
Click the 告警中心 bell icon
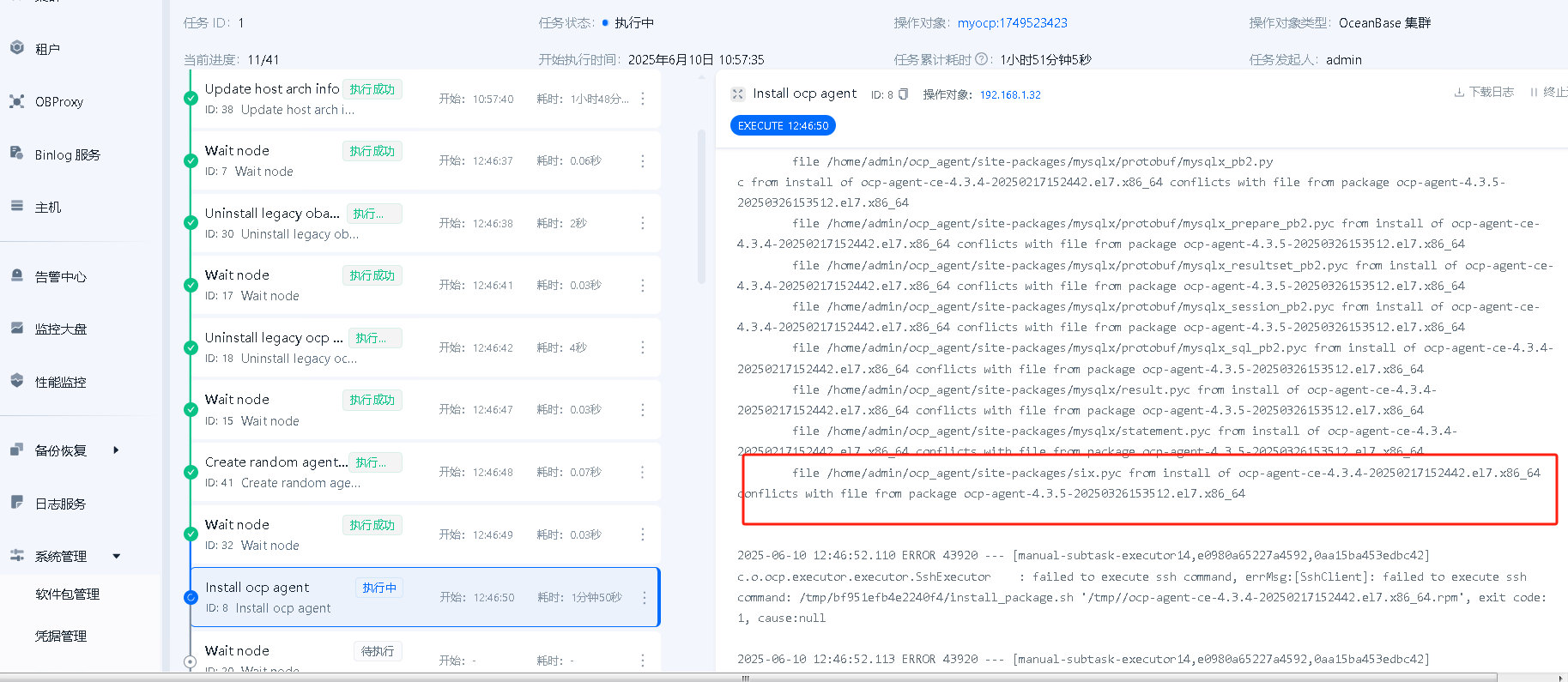(17, 275)
